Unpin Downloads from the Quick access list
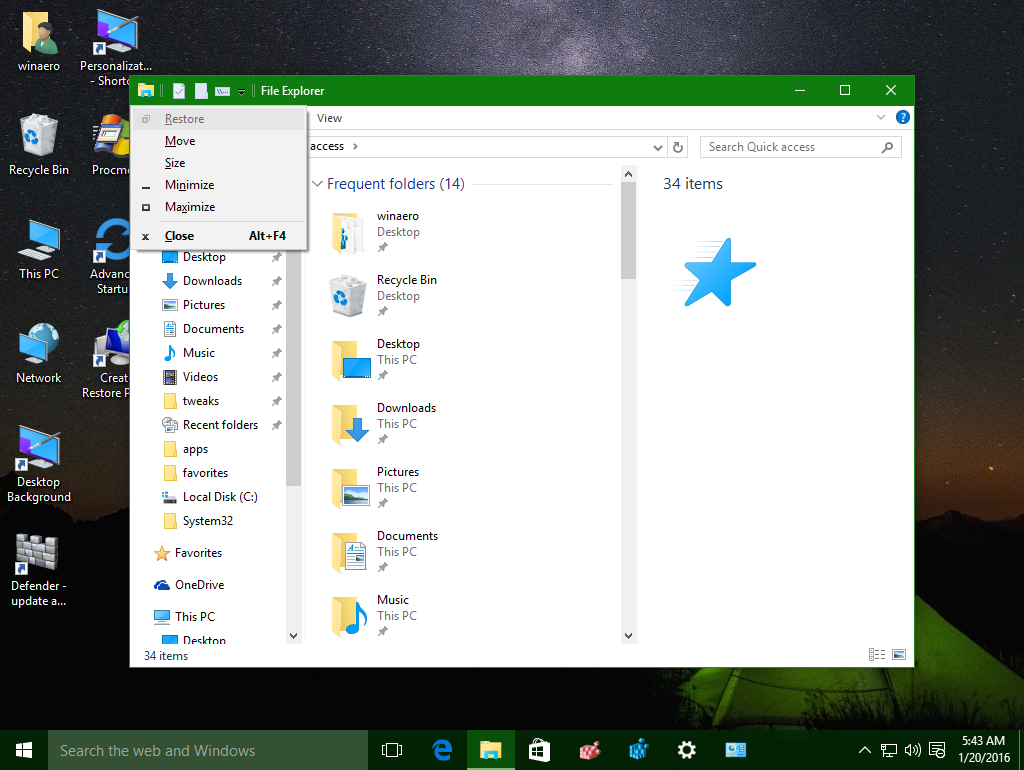Image resolution: width=1024 pixels, height=770 pixels. pyautogui.click(x=278, y=280)
